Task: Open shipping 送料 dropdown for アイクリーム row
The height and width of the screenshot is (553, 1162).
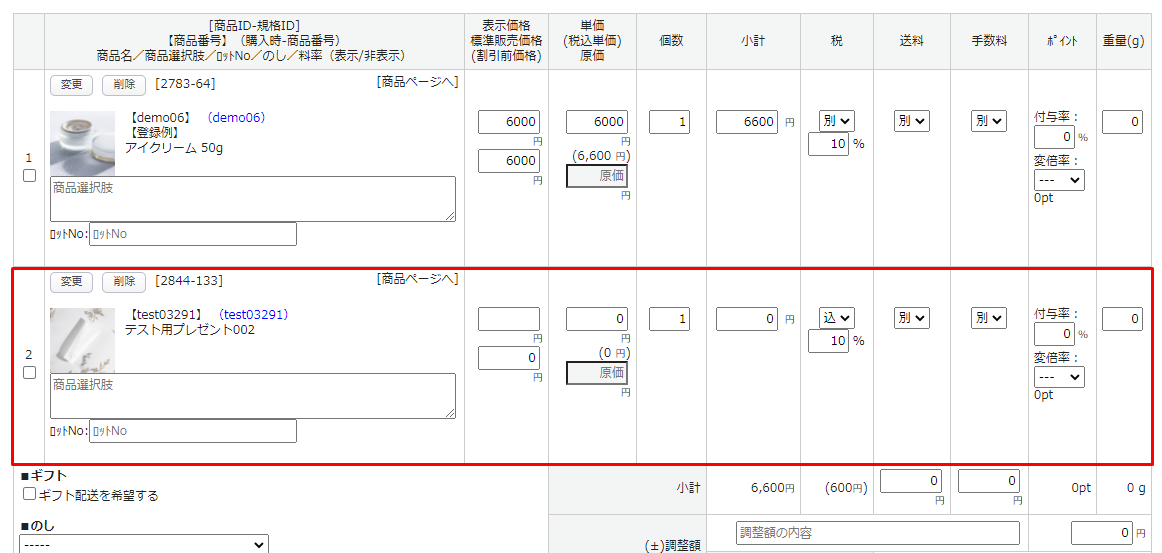Action: (912, 121)
